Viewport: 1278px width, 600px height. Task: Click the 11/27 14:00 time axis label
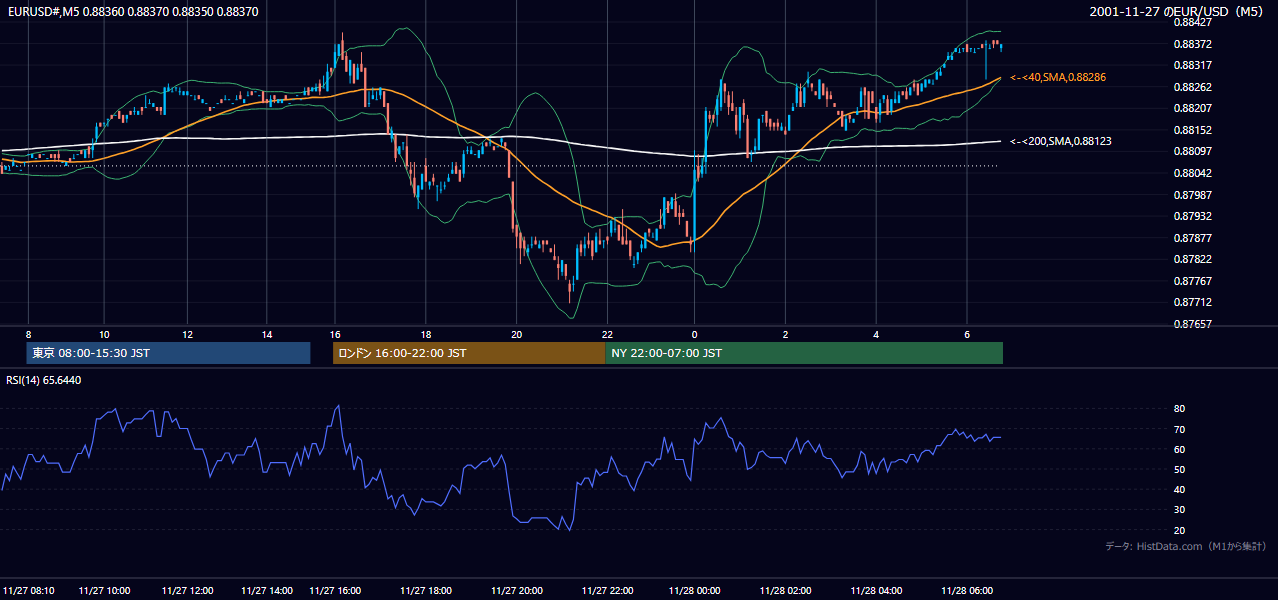(x=267, y=590)
